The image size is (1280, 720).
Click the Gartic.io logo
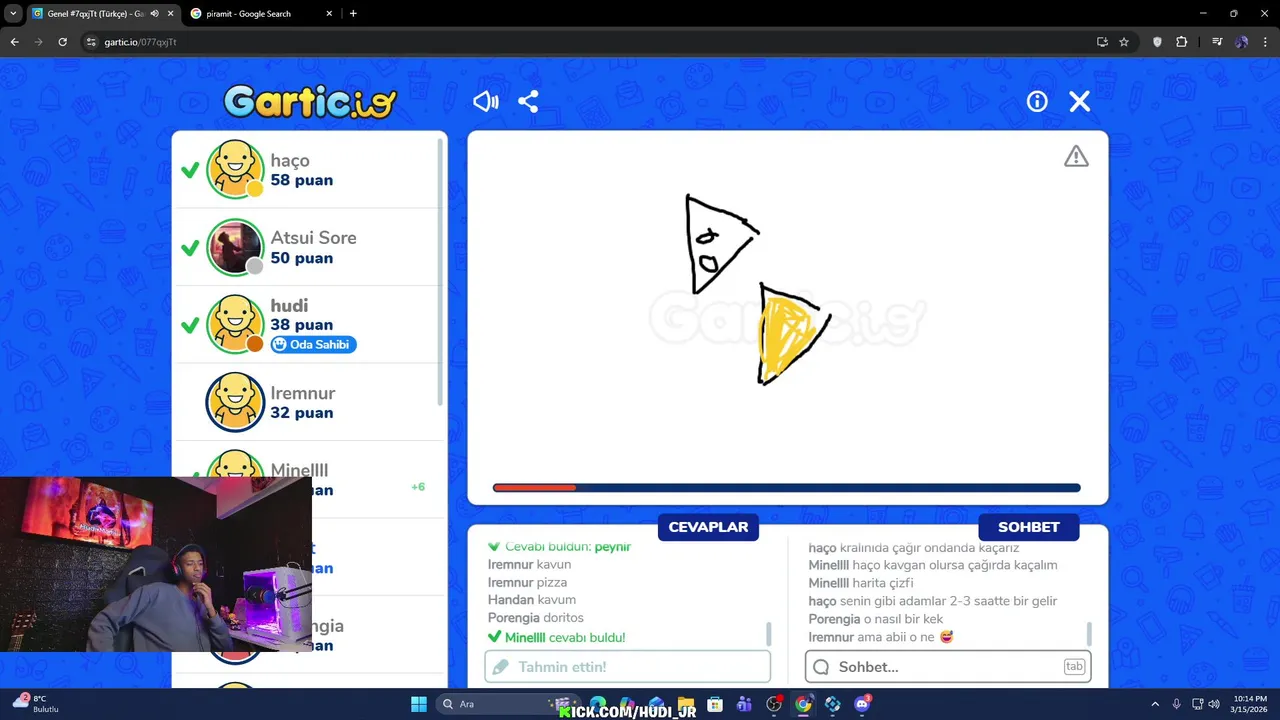click(x=310, y=101)
